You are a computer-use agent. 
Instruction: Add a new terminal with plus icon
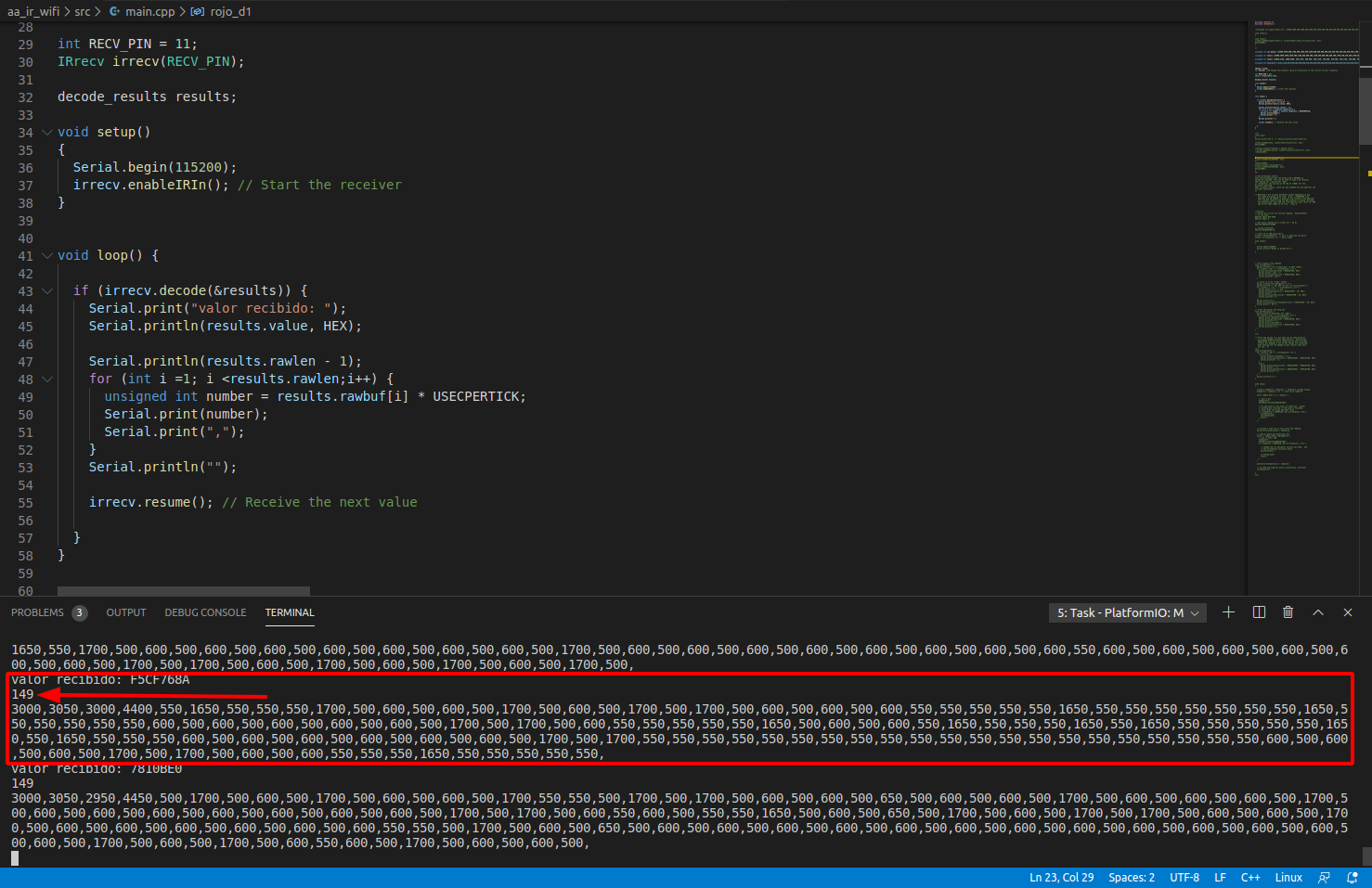tap(1228, 612)
